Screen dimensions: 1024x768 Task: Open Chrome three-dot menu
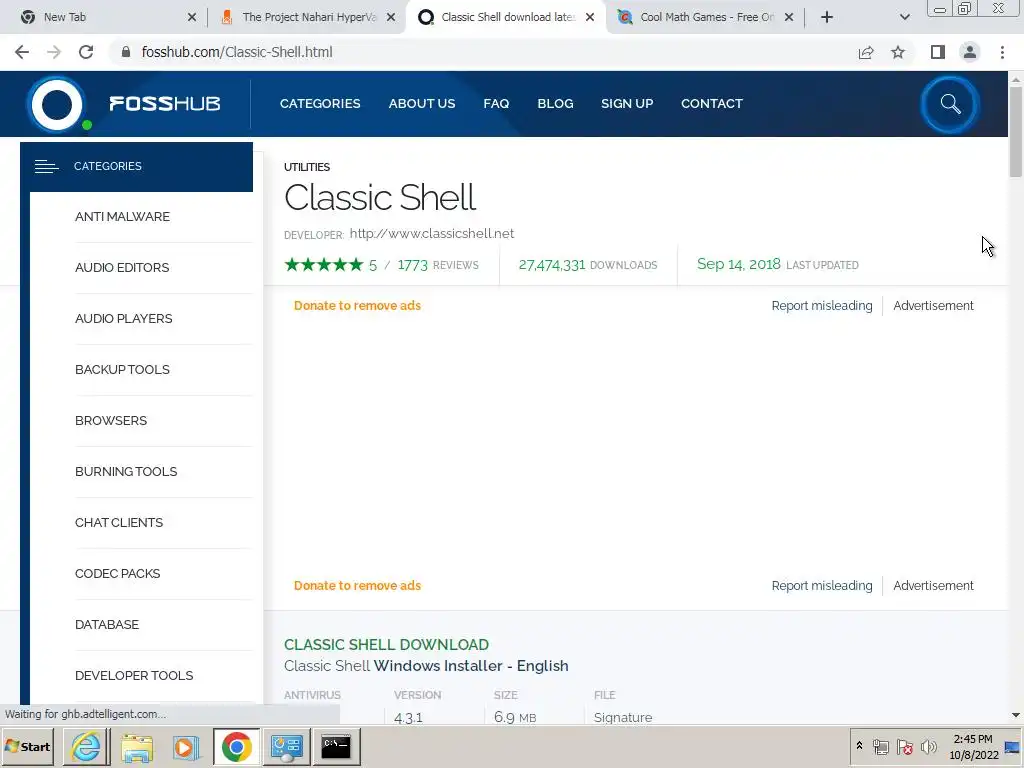tap(1002, 52)
